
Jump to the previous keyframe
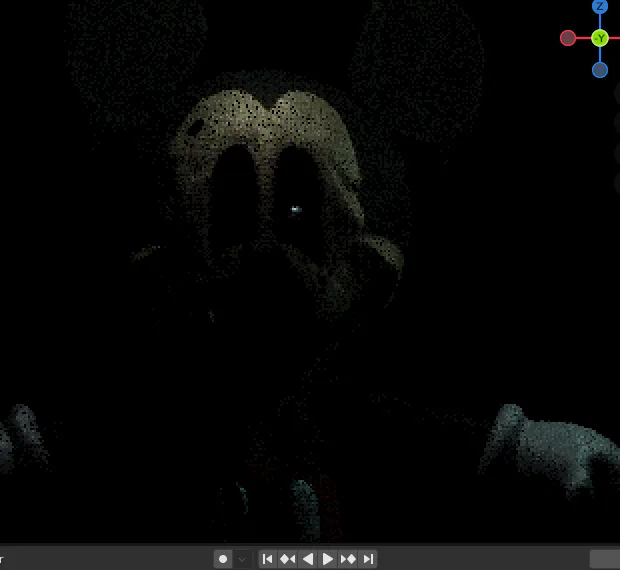point(287,559)
